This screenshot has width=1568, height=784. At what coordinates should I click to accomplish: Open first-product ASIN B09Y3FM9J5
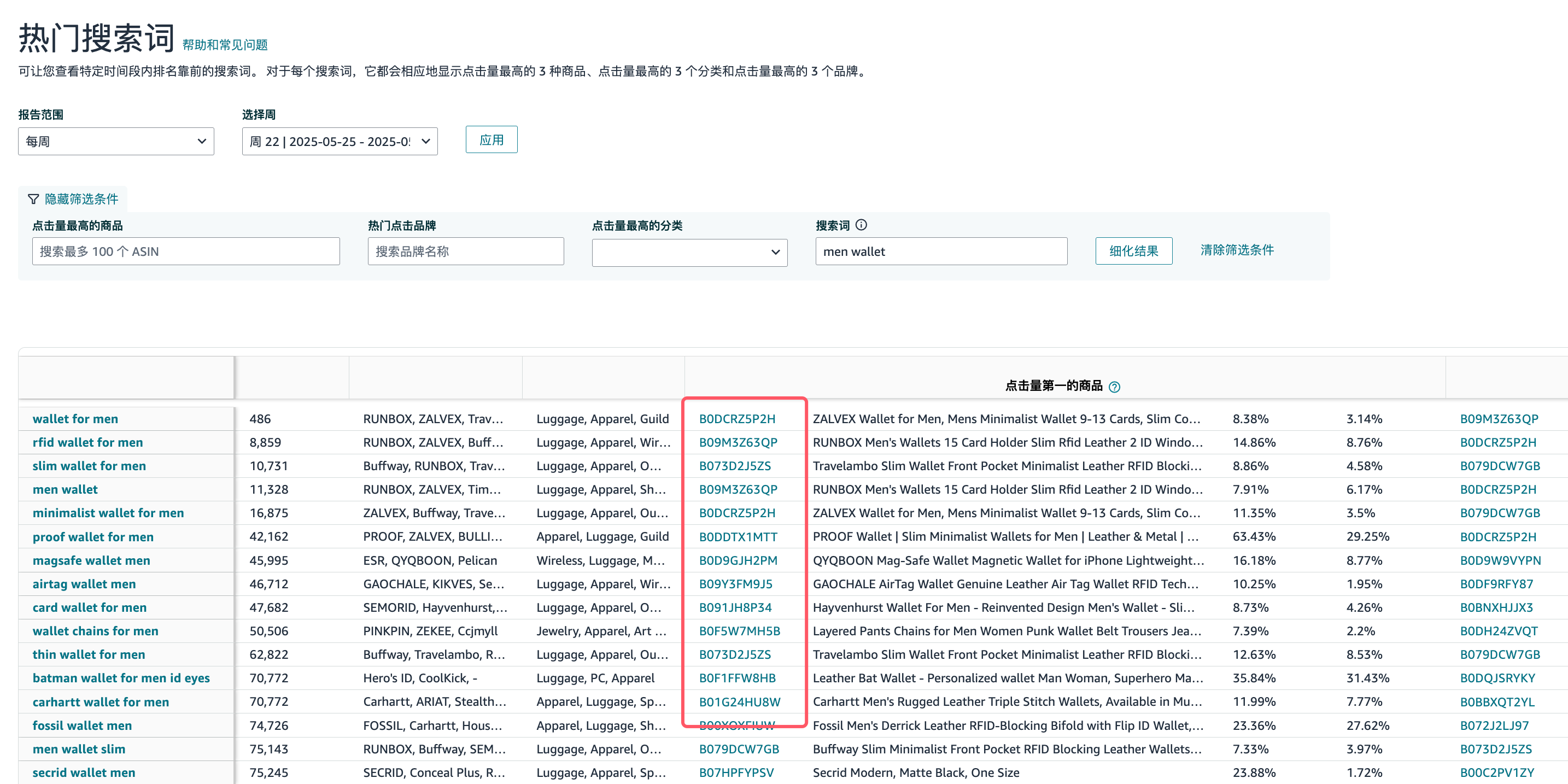point(736,584)
